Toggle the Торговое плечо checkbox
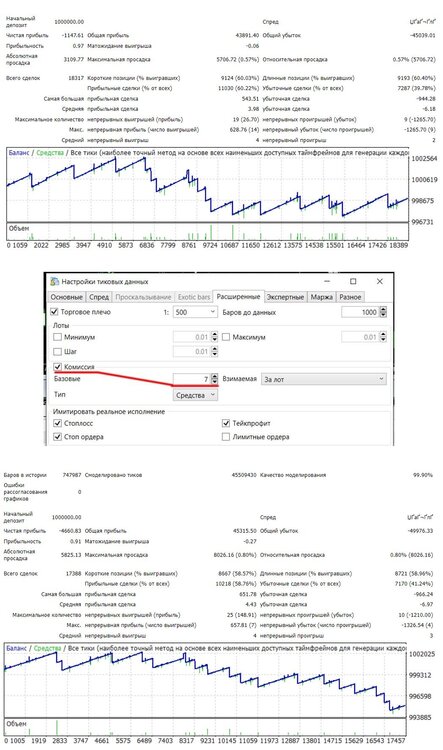This screenshot has height=750, width=443. tap(55, 312)
